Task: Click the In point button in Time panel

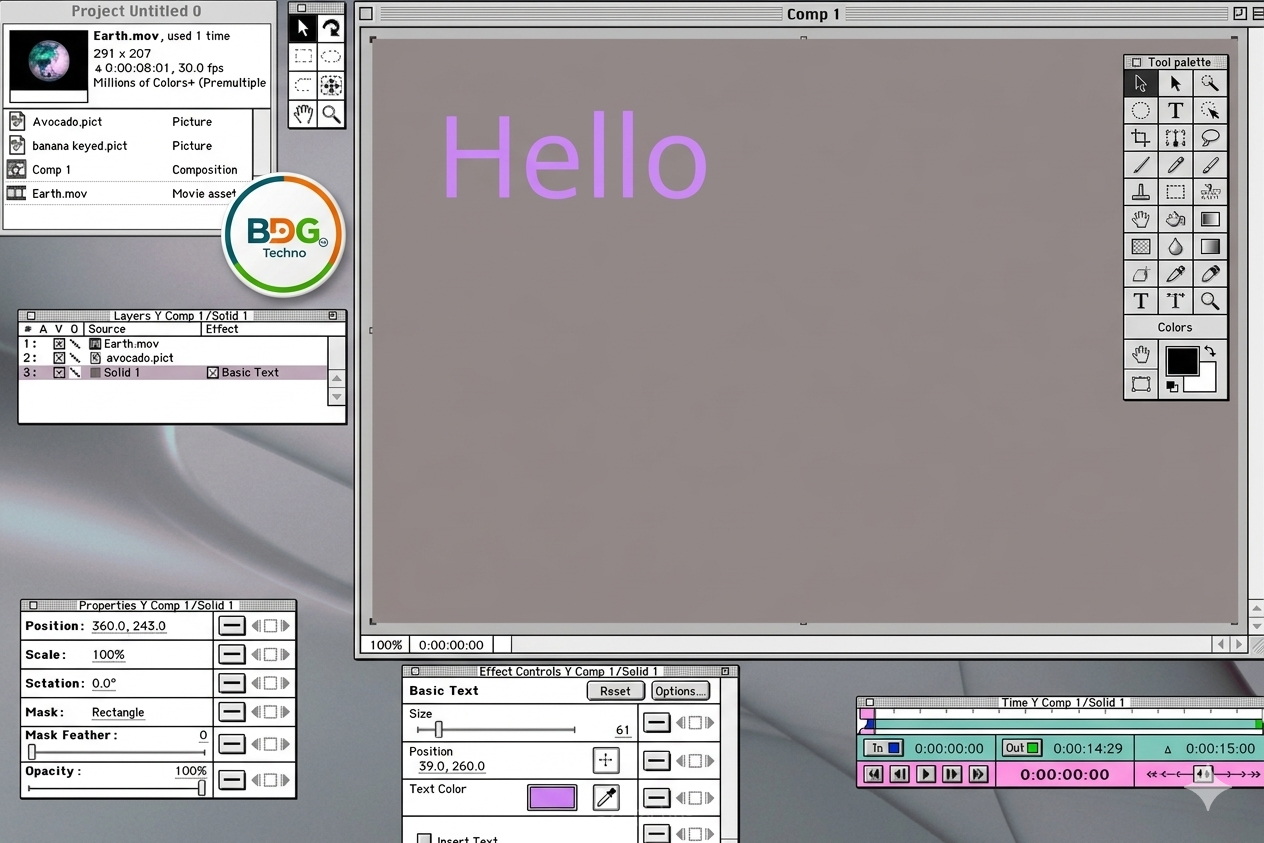Action: (884, 748)
